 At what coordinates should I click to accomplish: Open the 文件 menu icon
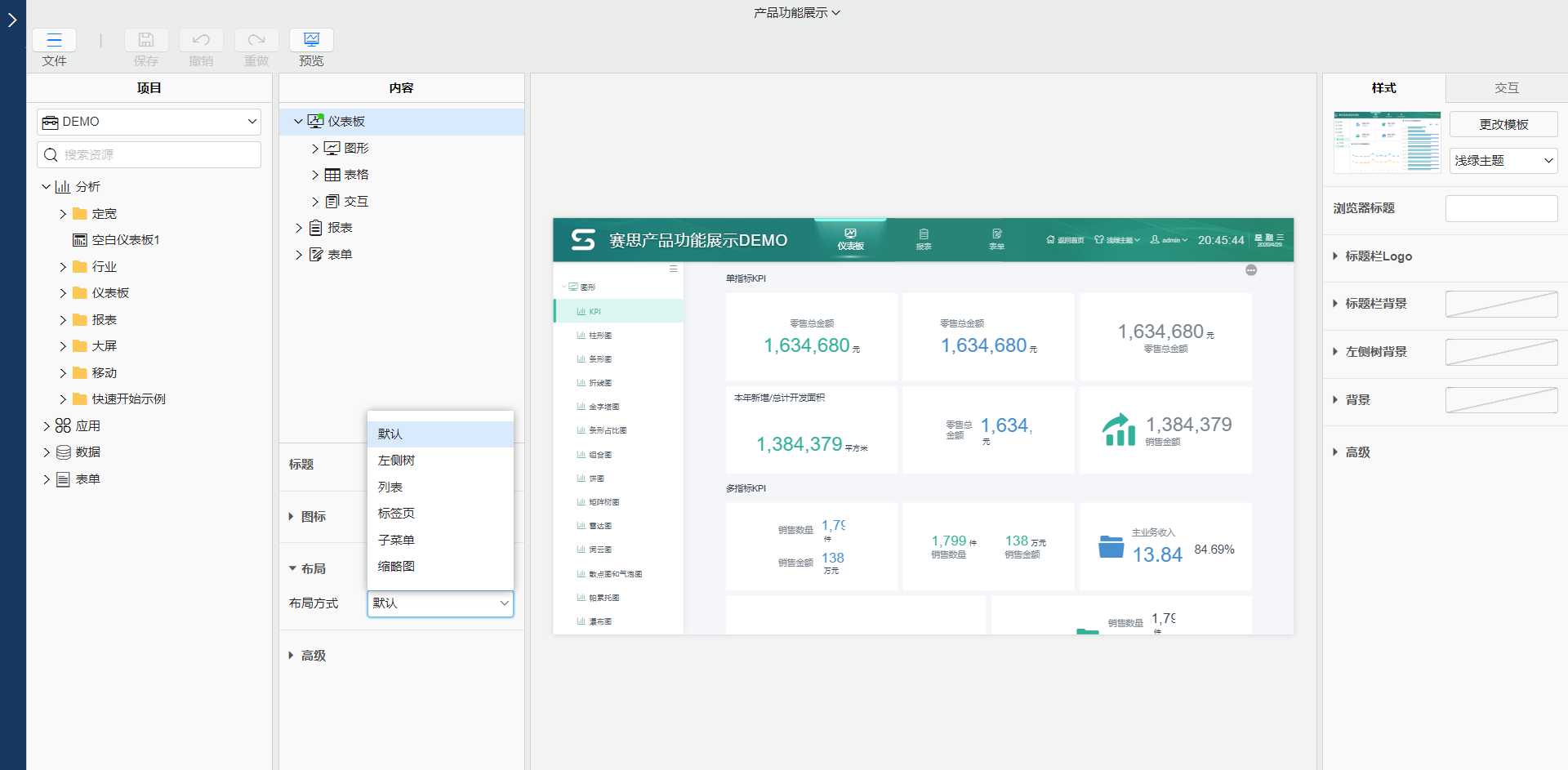point(54,40)
